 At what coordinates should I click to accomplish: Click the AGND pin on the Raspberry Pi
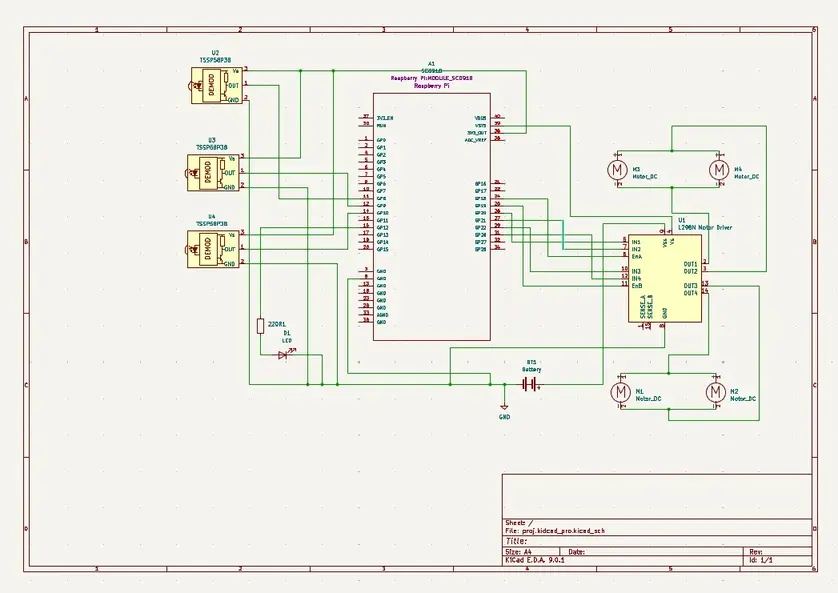(382, 315)
